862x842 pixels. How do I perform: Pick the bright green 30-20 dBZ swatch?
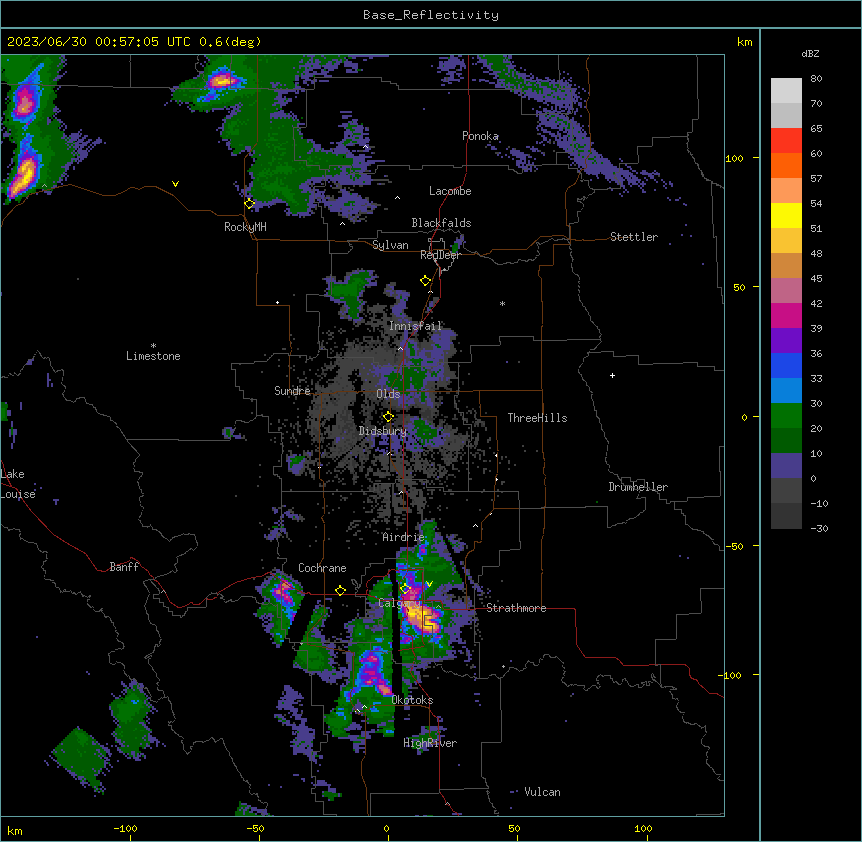point(786,416)
